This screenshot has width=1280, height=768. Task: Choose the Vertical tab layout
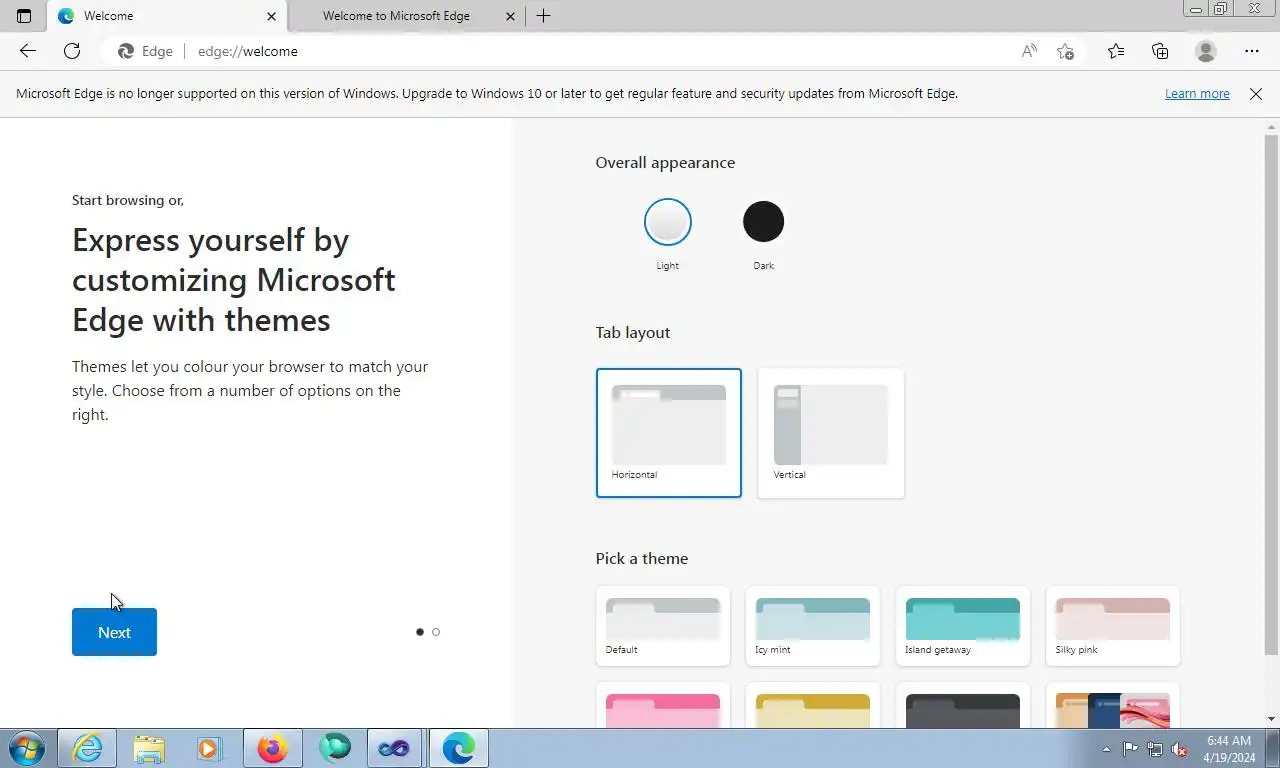pos(831,433)
